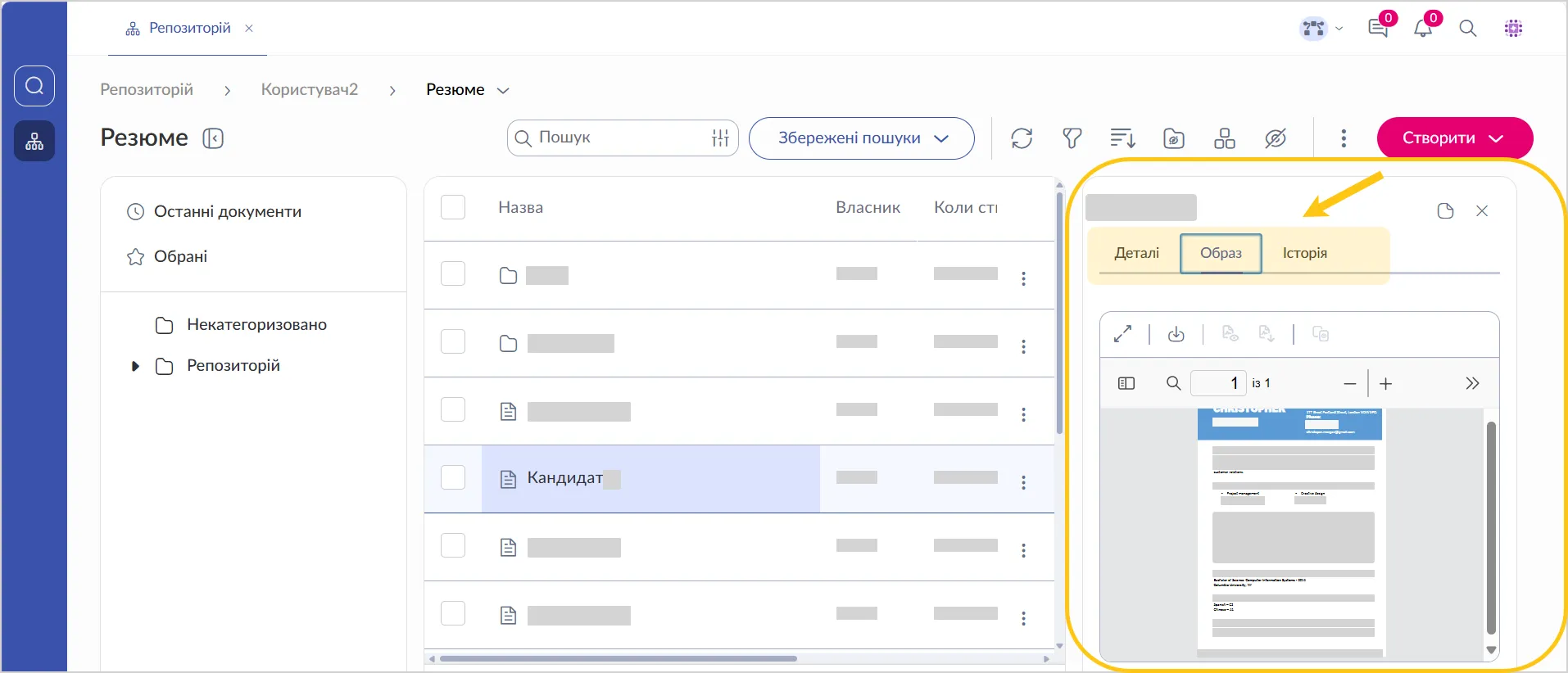Toggle the hidden items eye icon
Viewport: 1568px width, 673px height.
(1276, 138)
